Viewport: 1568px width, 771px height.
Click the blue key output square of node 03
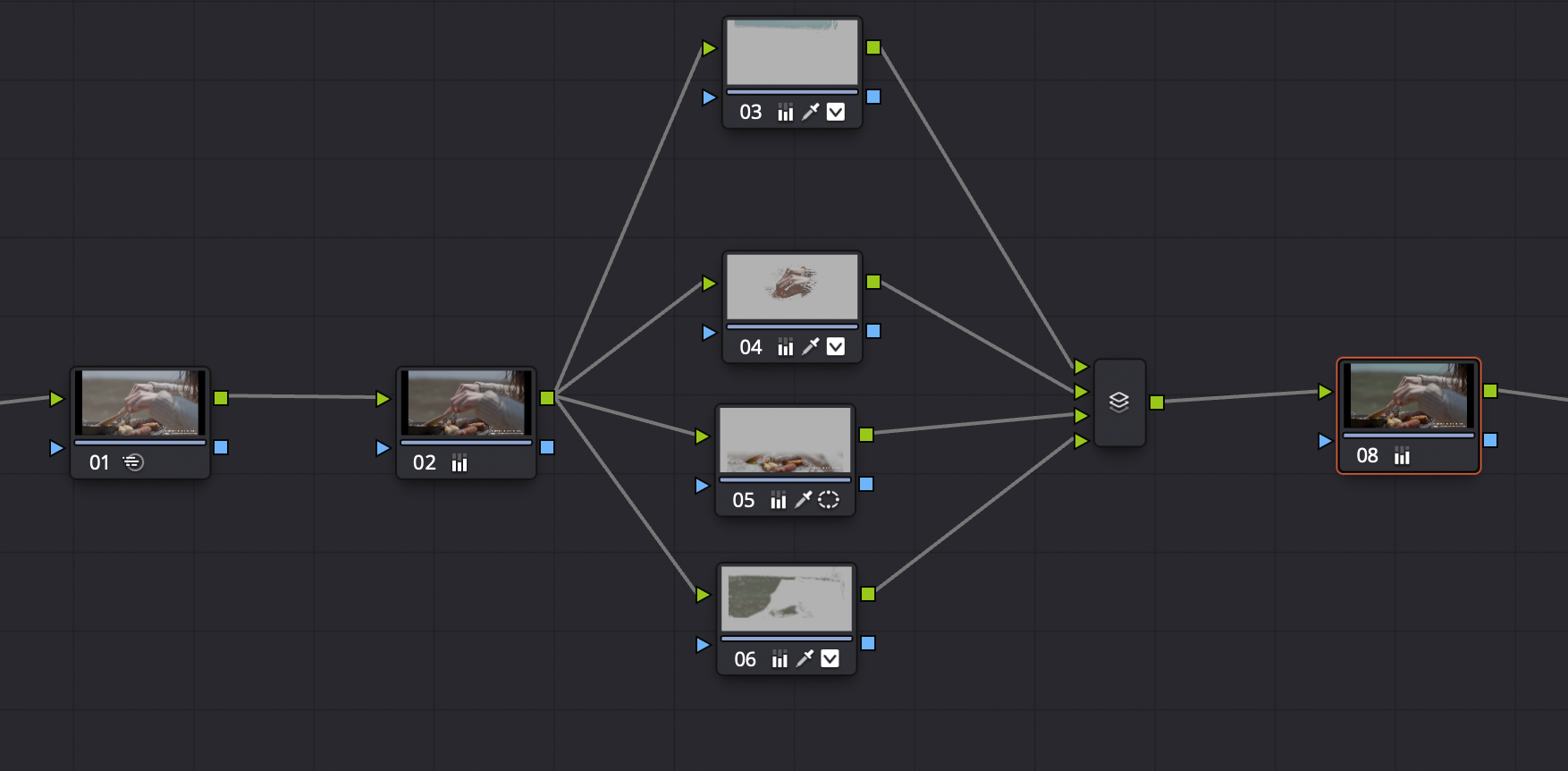[x=873, y=97]
